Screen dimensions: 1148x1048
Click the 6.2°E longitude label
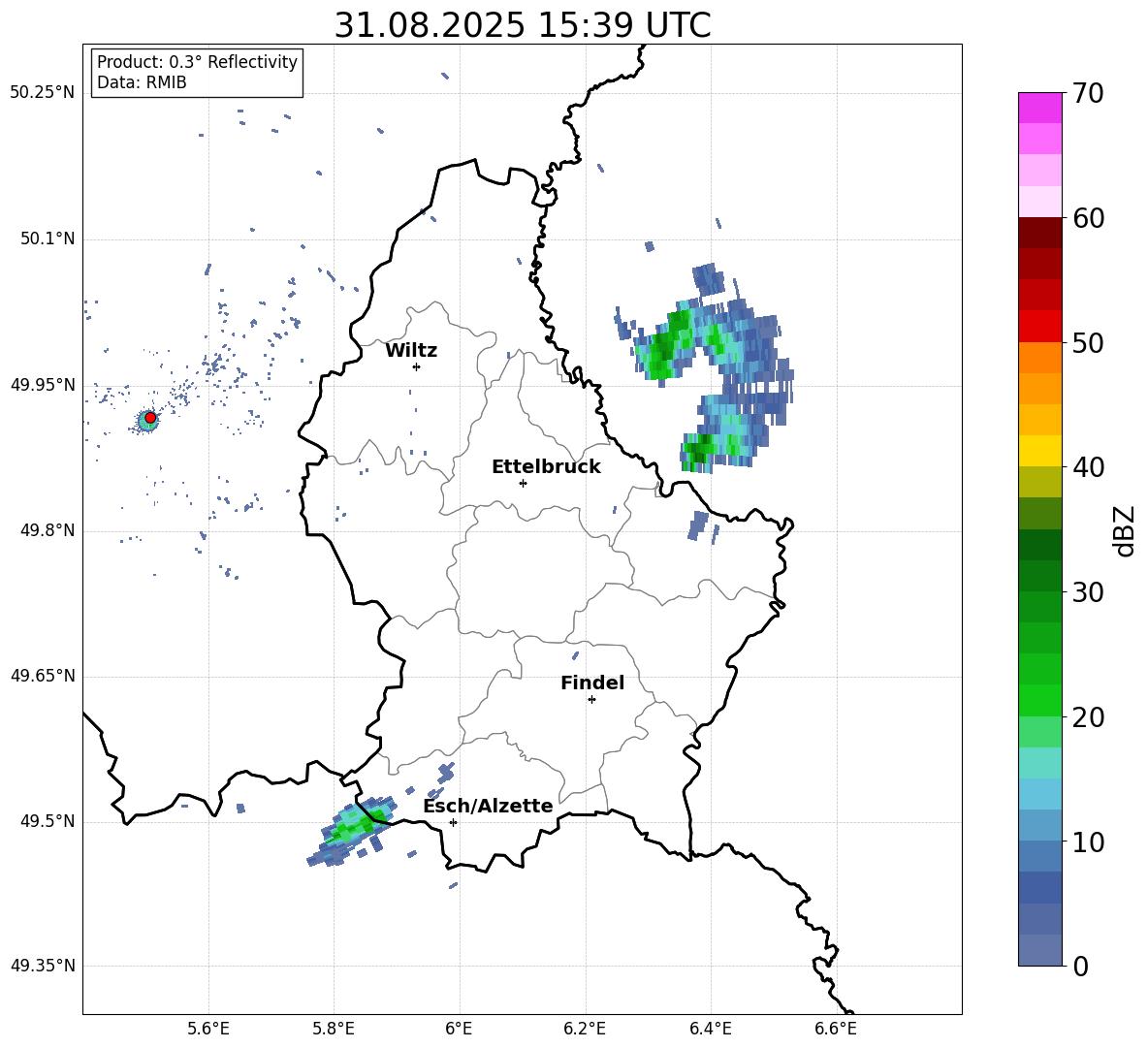(585, 1029)
